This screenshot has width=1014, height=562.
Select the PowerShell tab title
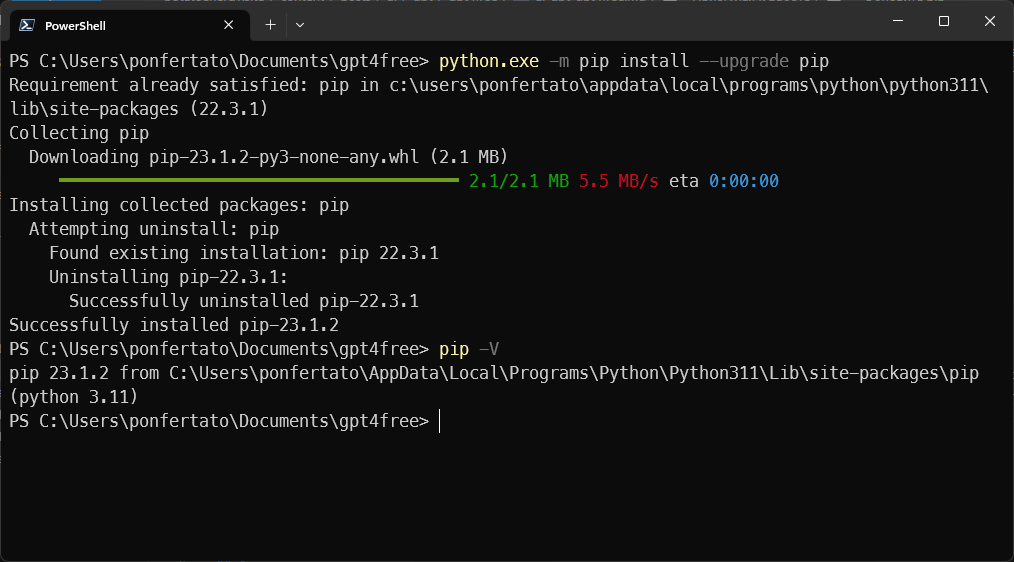click(75, 25)
